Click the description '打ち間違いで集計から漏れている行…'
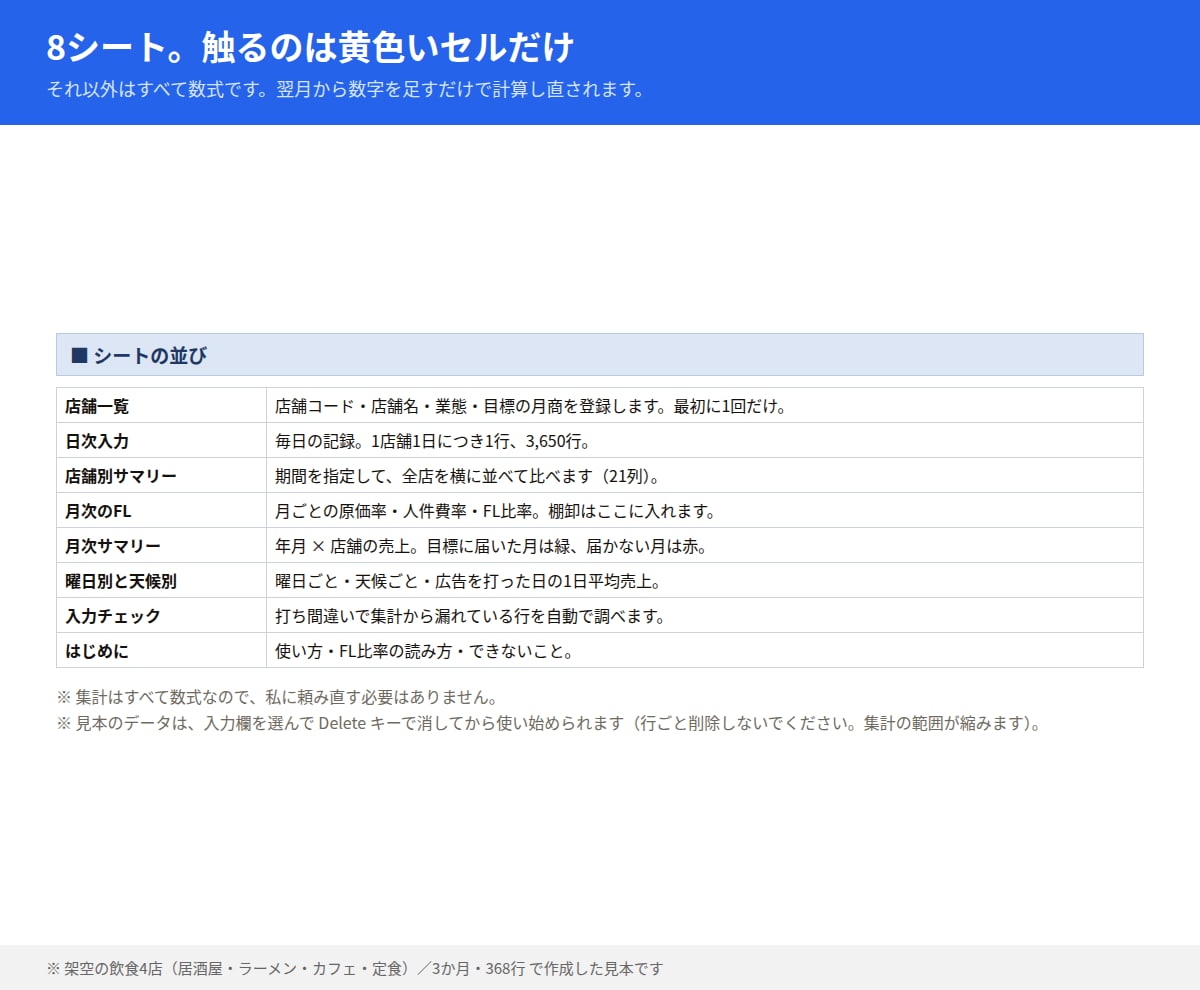Viewport: 1200px width, 990px height. (x=705, y=616)
